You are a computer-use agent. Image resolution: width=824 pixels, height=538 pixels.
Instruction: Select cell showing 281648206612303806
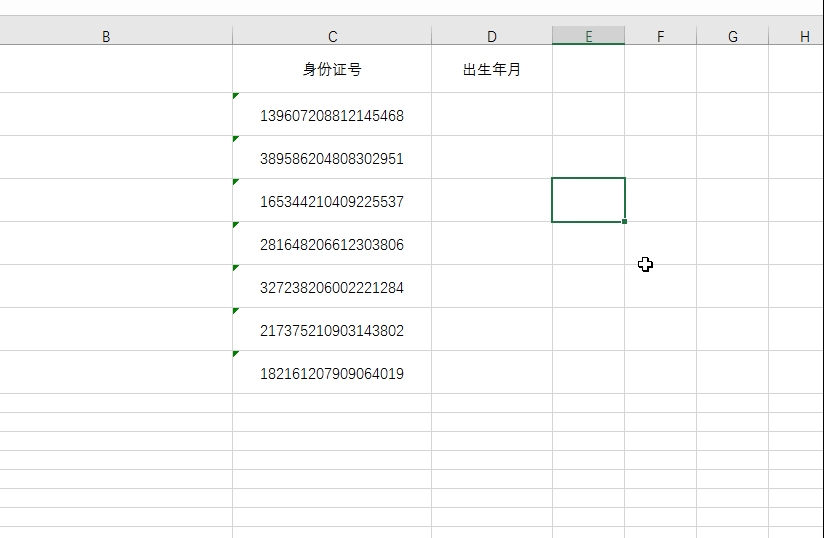(332, 245)
